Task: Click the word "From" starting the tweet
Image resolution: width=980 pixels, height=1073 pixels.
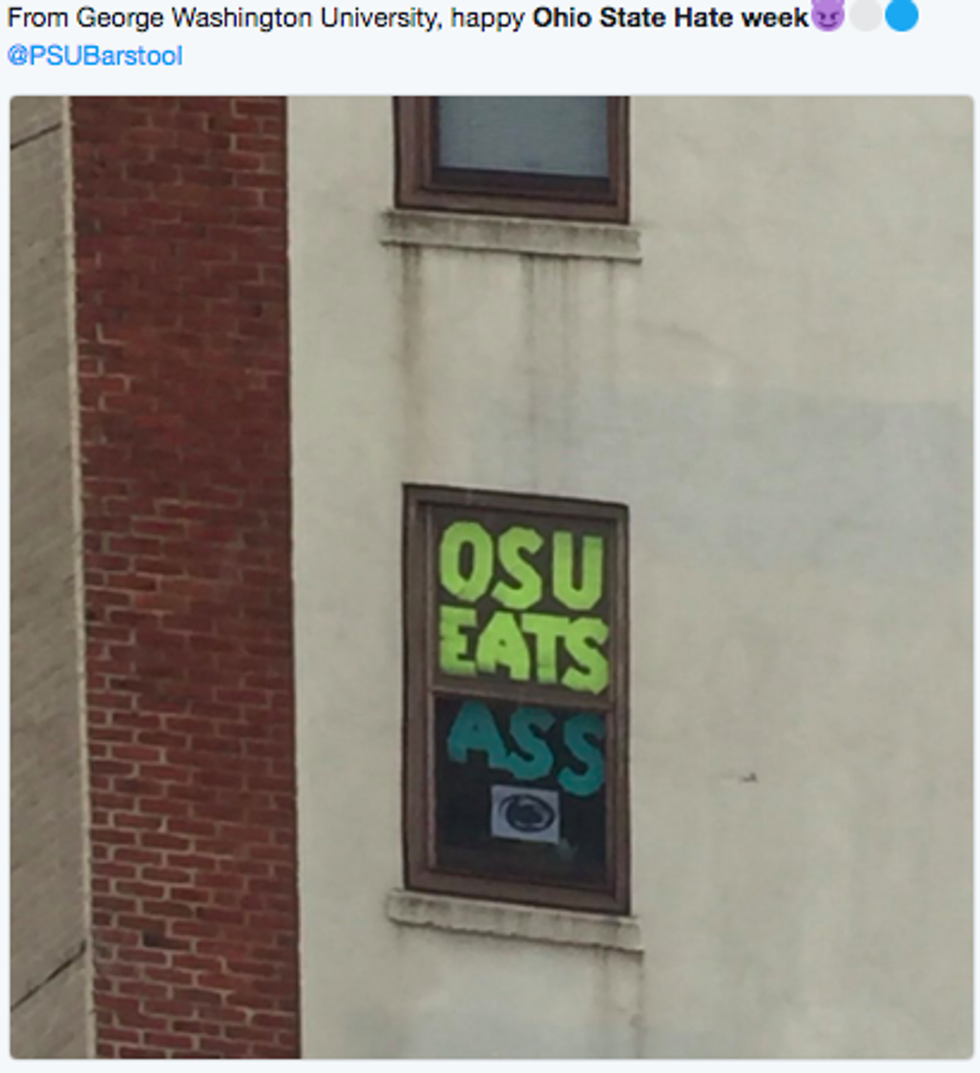Action: (37, 18)
